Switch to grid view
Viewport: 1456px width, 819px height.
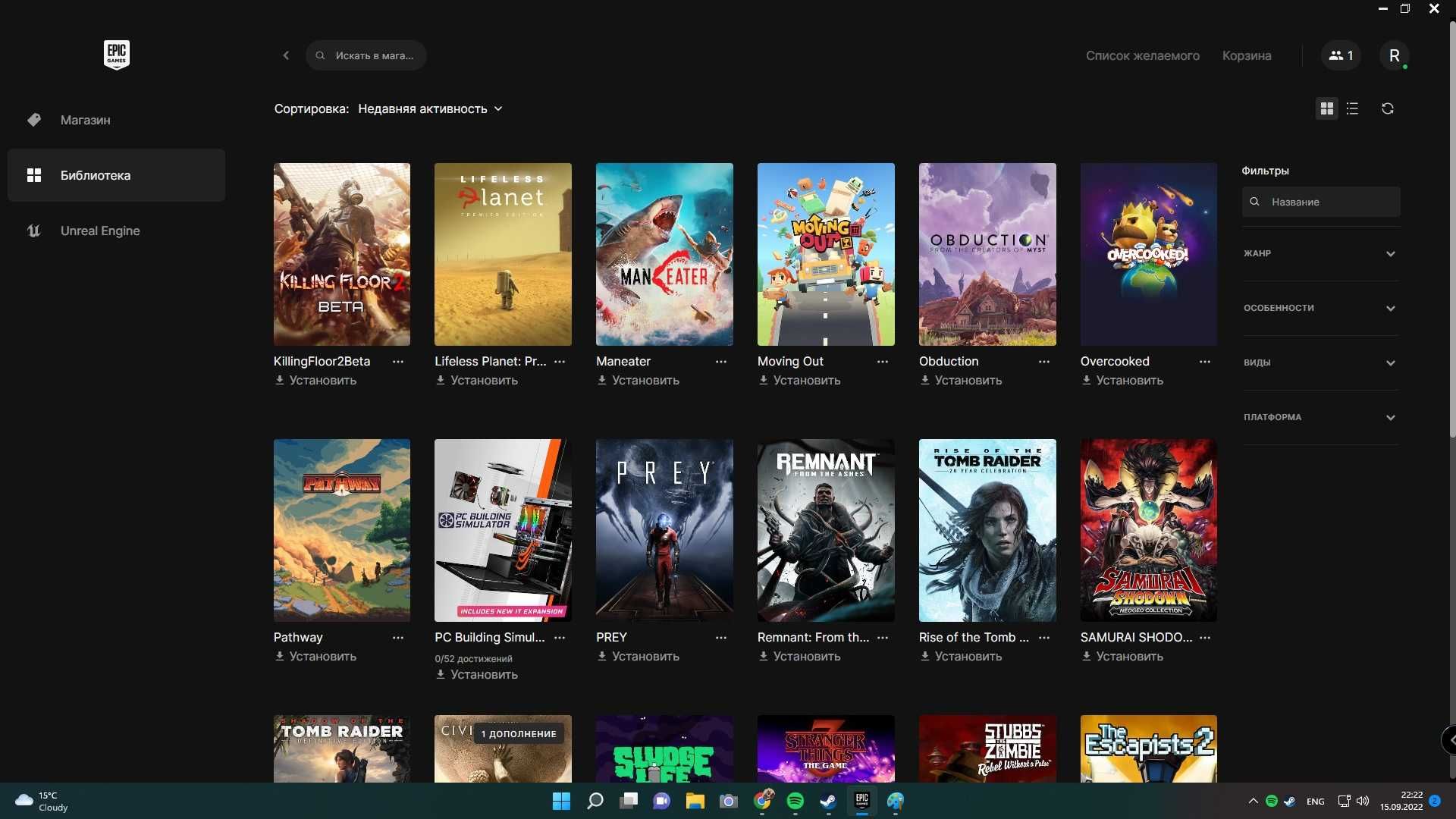pyautogui.click(x=1326, y=108)
